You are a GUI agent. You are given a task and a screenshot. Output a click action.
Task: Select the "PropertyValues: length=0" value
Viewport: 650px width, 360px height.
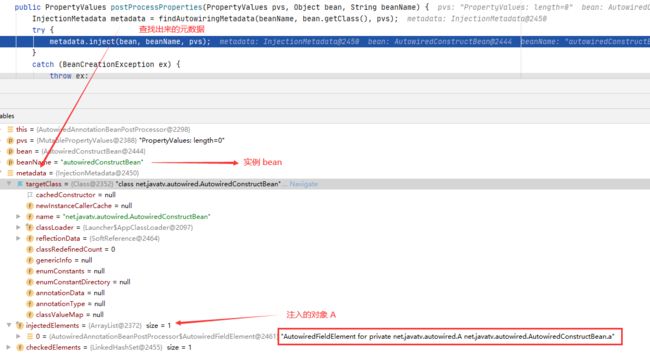coord(182,141)
